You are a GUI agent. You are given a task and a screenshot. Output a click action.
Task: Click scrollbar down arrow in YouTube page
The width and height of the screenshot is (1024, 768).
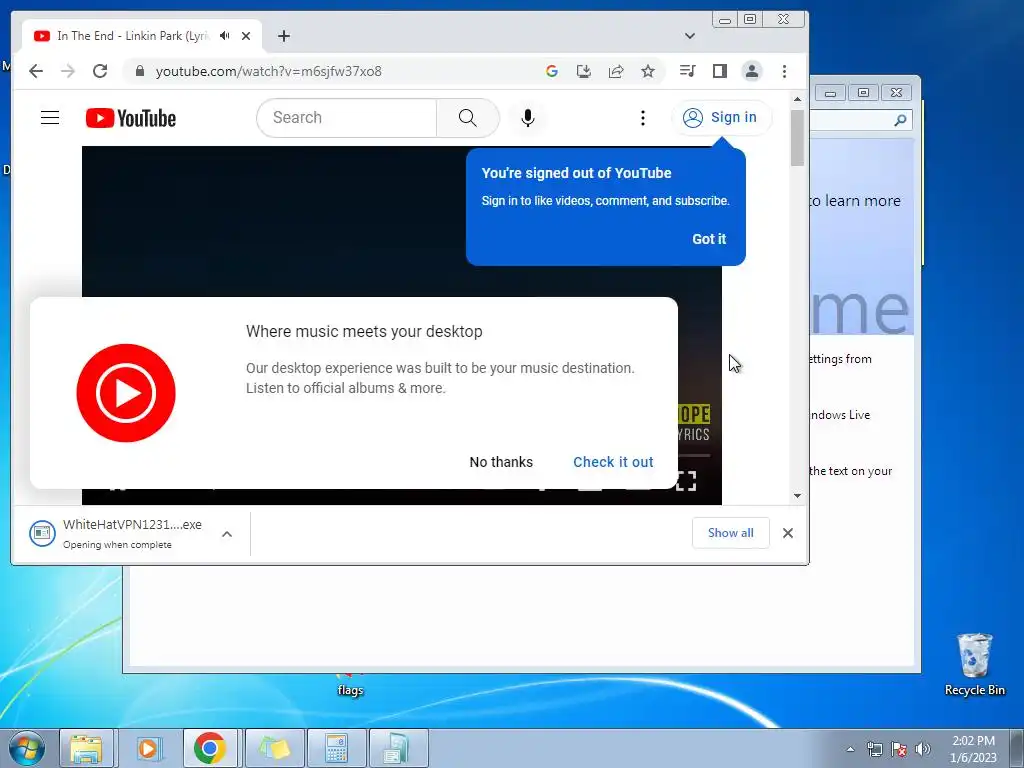coord(797,496)
